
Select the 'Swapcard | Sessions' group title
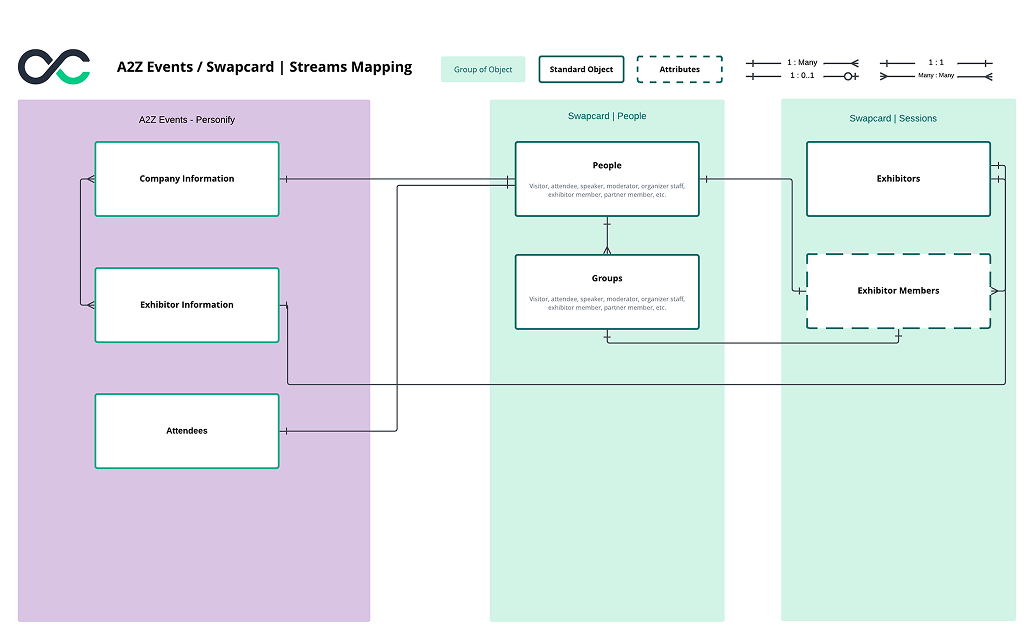point(893,118)
